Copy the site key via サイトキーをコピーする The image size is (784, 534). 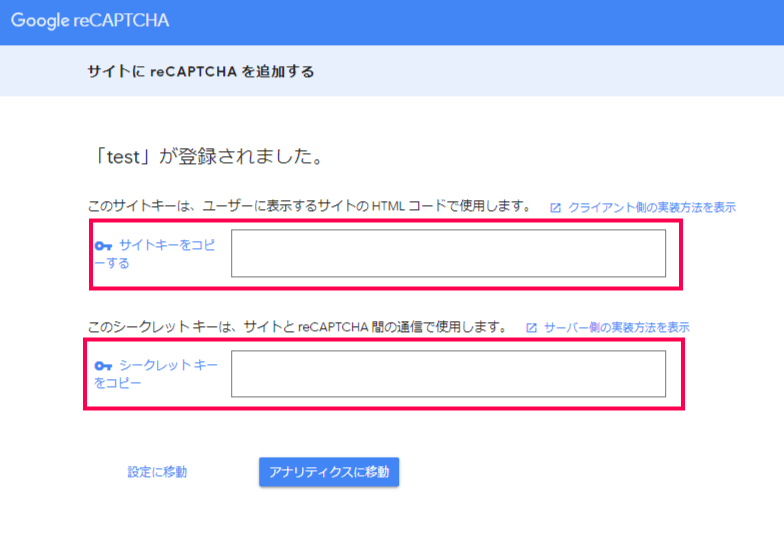(155, 254)
